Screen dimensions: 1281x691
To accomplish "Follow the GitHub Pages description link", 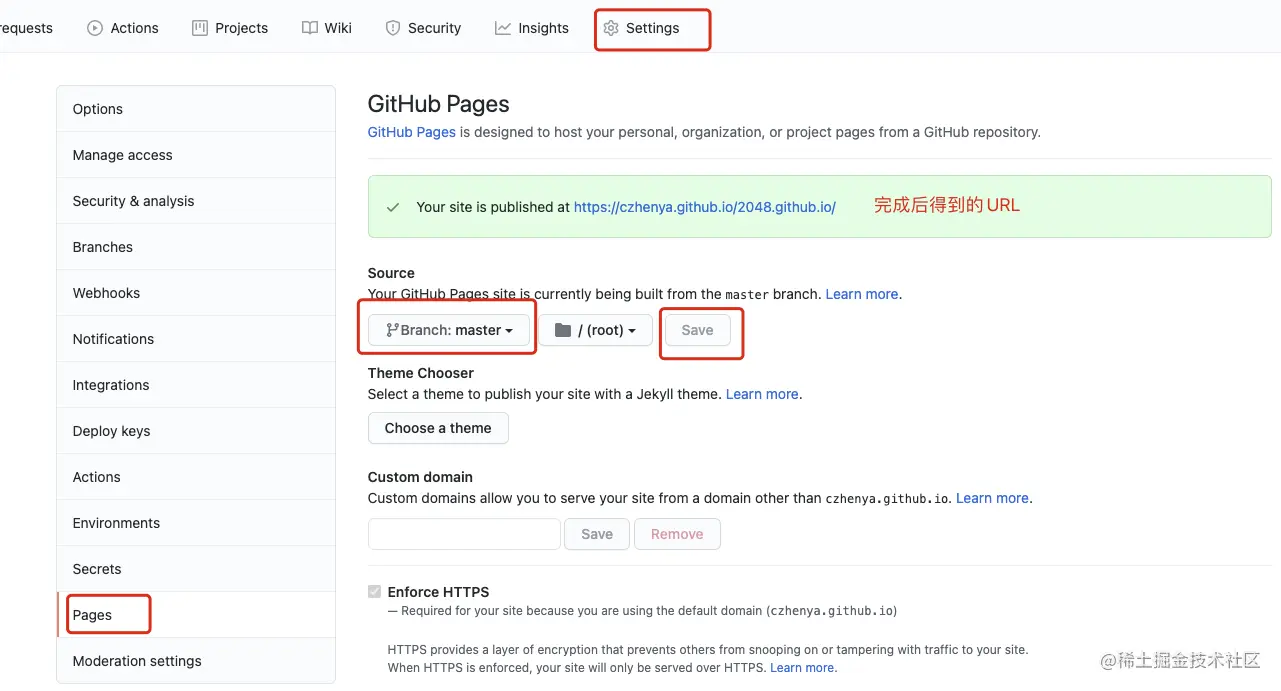I will [412, 132].
